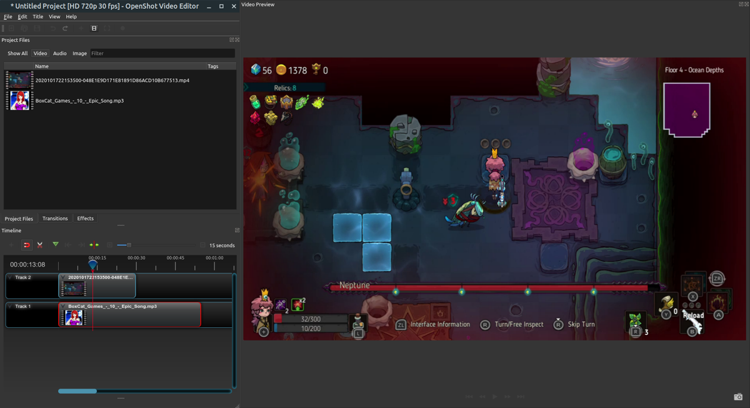
Task: Float the Timeline panel
Action: tap(237, 231)
